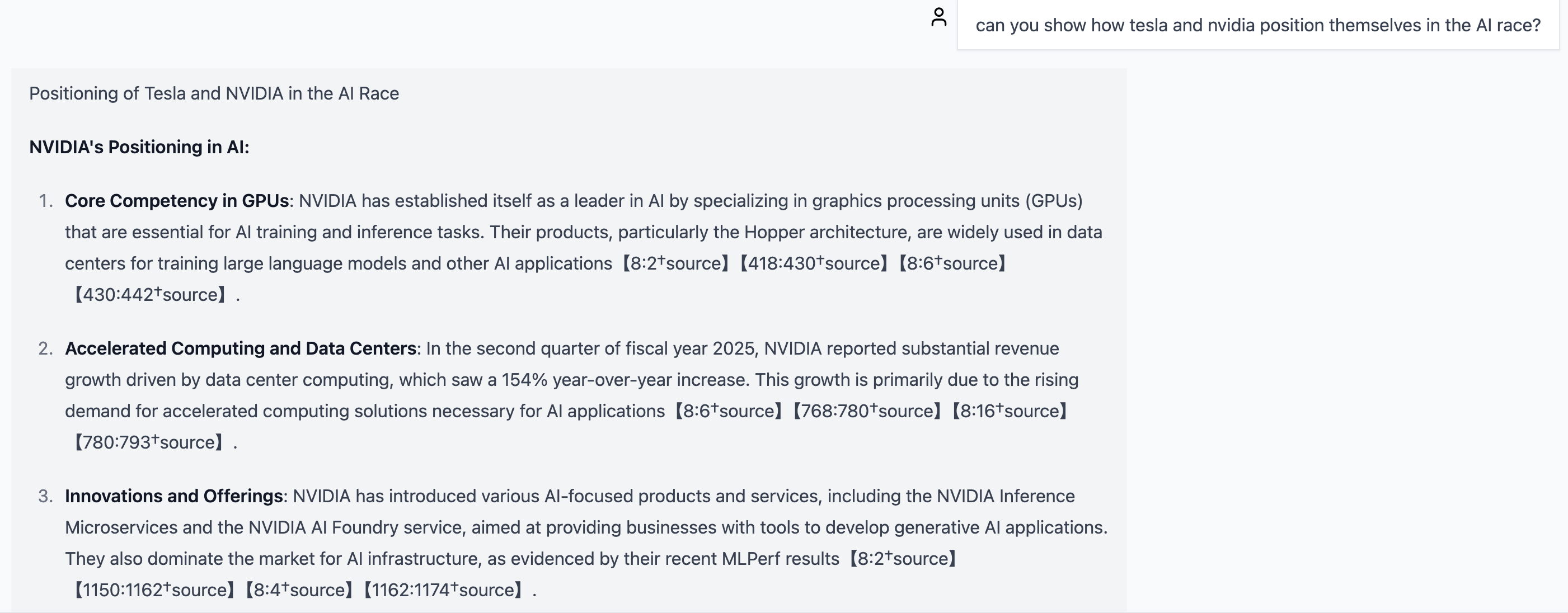Open the 1162:1174 source citation
Screen dimensions: 1568x613
pyautogui.click(x=443, y=590)
